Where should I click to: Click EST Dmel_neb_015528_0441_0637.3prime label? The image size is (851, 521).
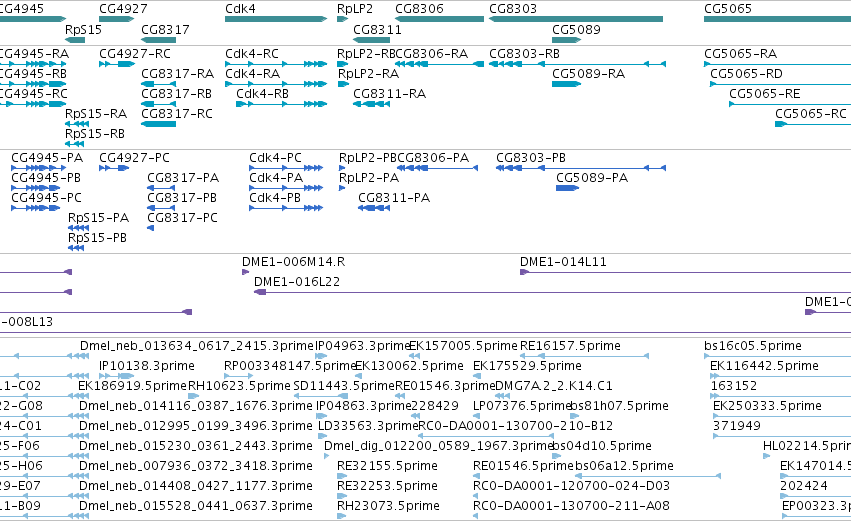196,506
